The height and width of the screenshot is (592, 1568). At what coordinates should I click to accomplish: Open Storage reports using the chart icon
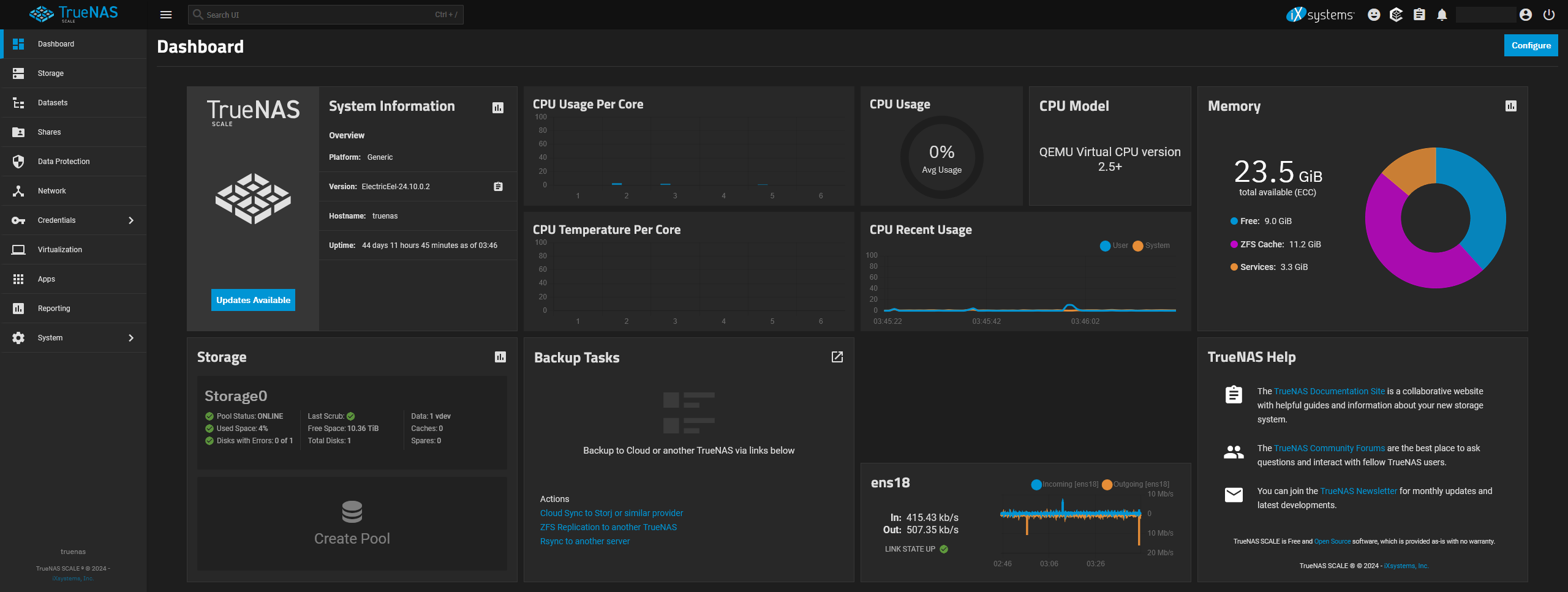(x=500, y=356)
